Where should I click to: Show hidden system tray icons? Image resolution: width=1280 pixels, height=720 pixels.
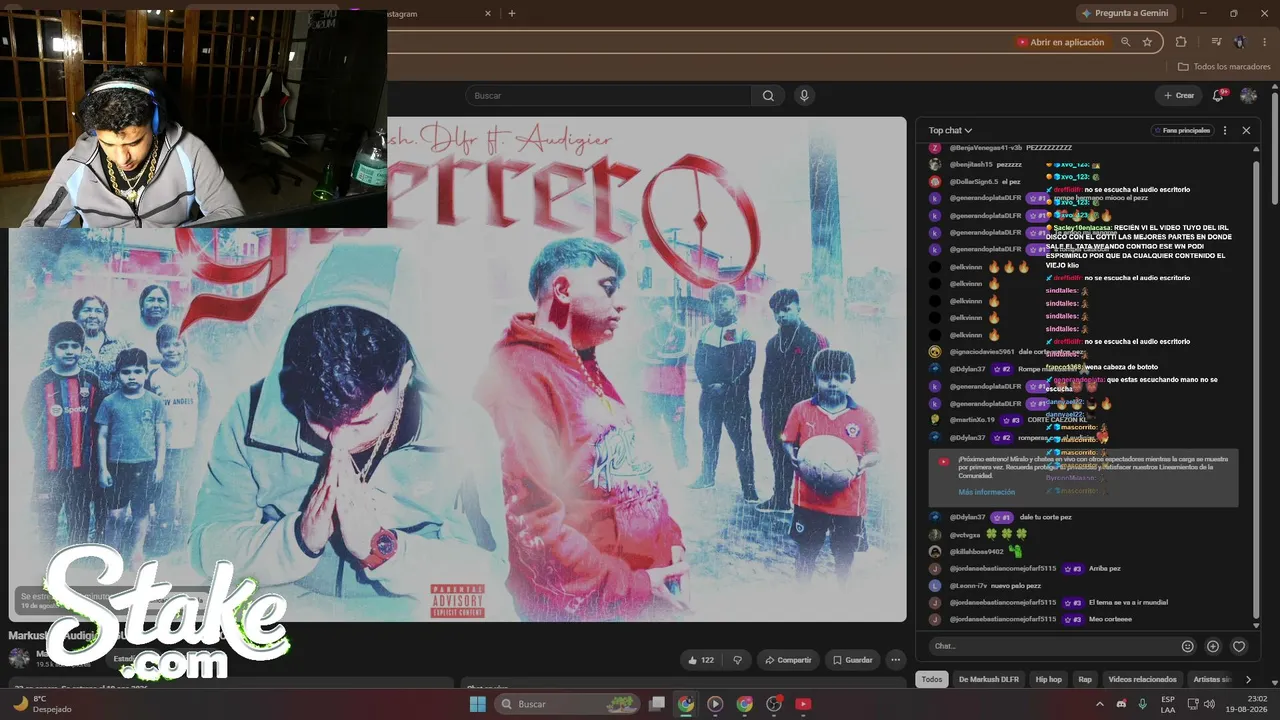tap(1098, 704)
